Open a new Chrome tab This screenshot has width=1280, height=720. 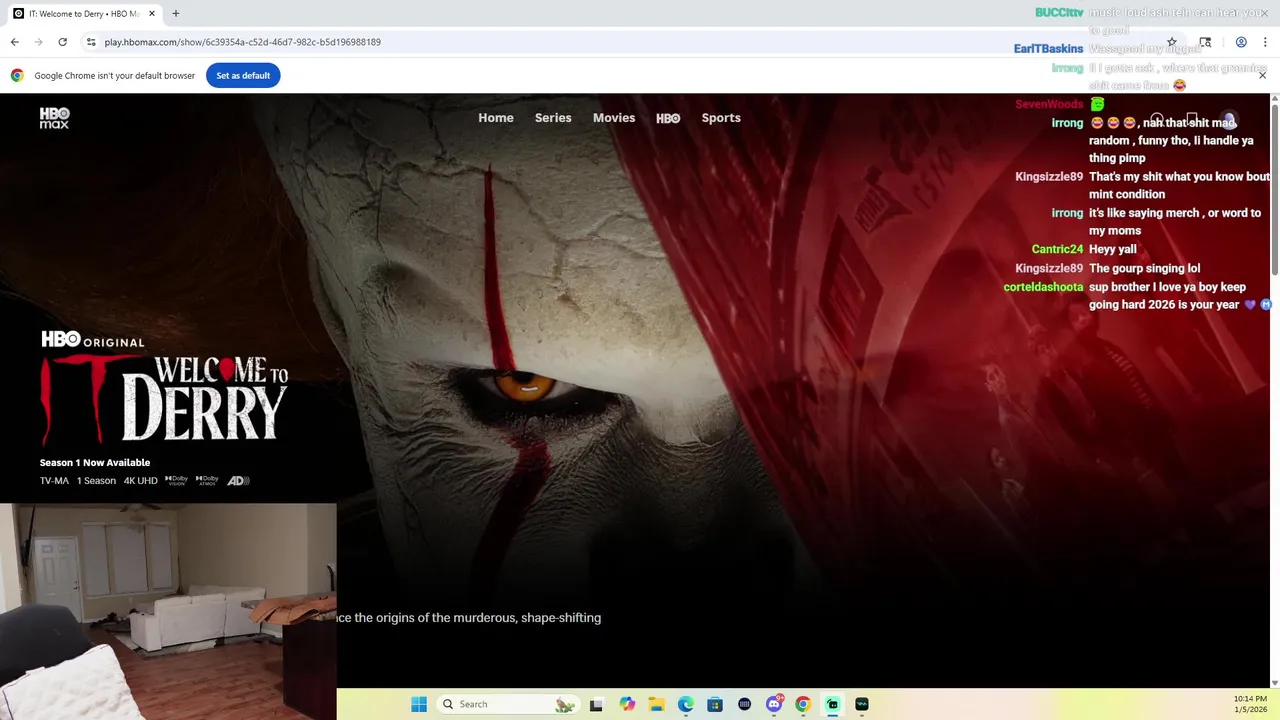[x=176, y=14]
